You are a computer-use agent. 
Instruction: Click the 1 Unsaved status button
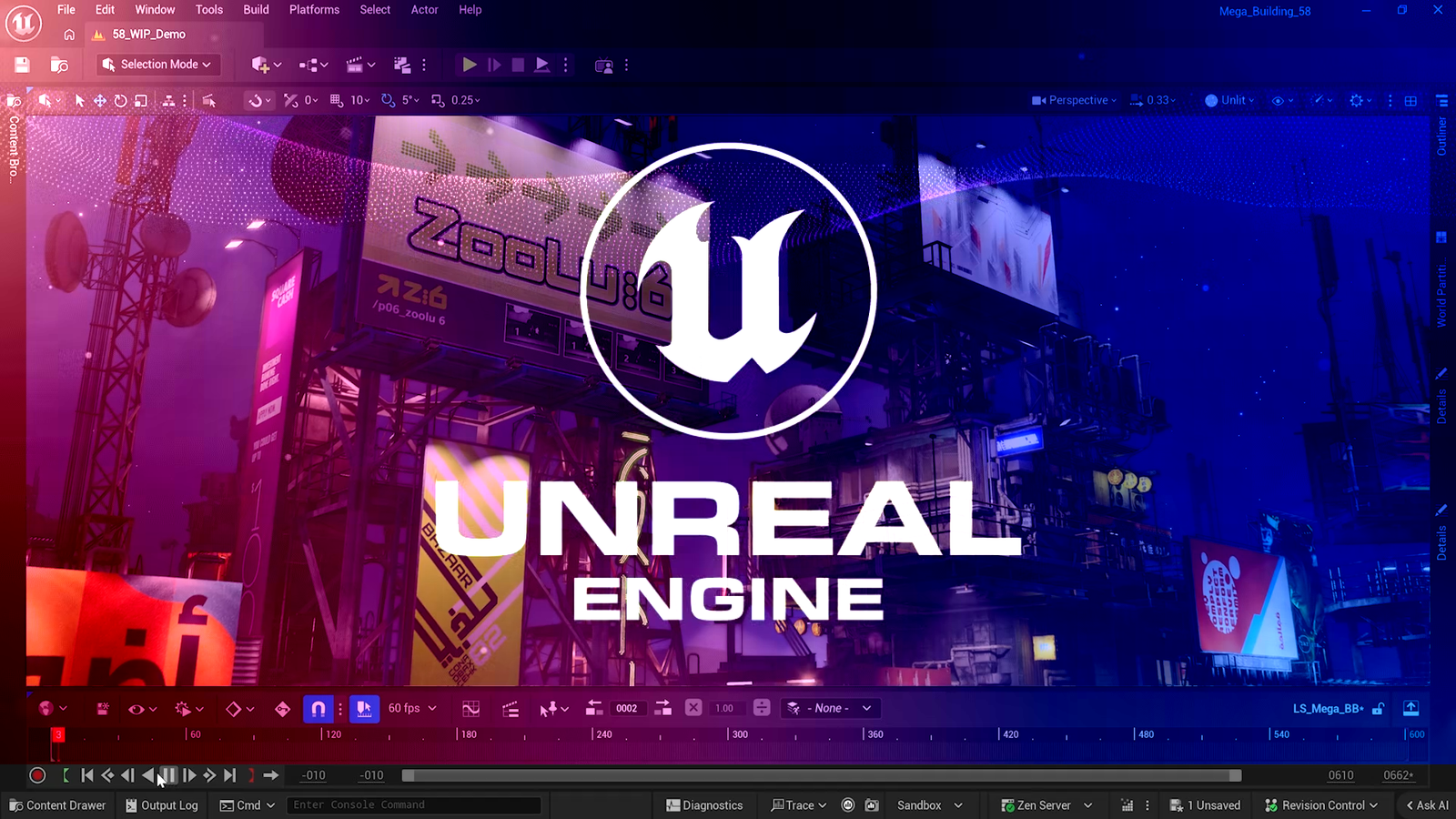[x=1205, y=805]
